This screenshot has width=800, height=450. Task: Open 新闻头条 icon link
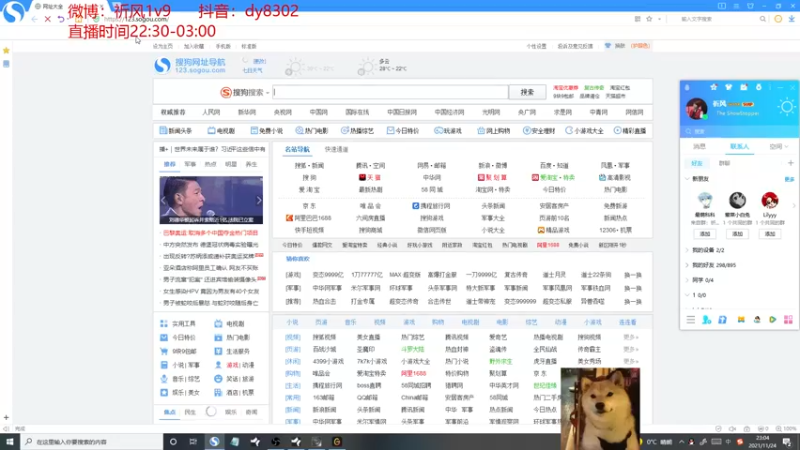pyautogui.click(x=176, y=131)
